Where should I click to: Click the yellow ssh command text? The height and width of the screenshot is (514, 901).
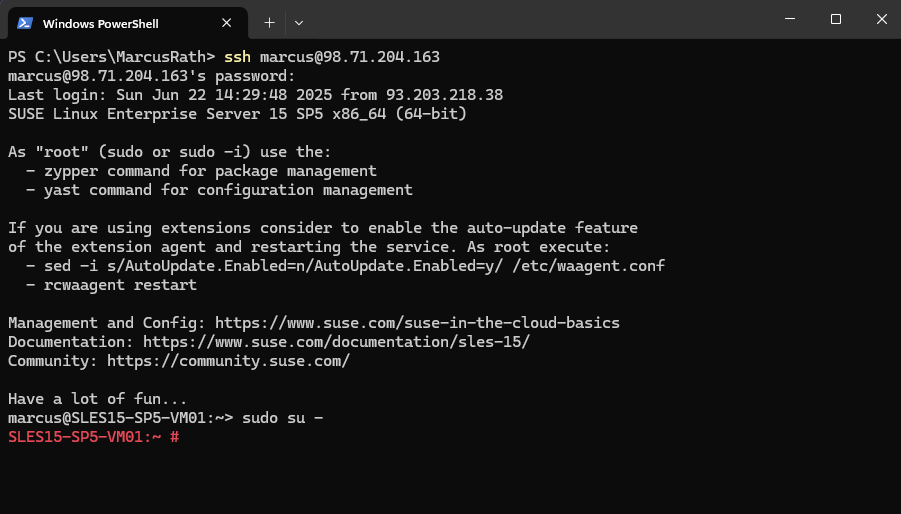coord(237,57)
